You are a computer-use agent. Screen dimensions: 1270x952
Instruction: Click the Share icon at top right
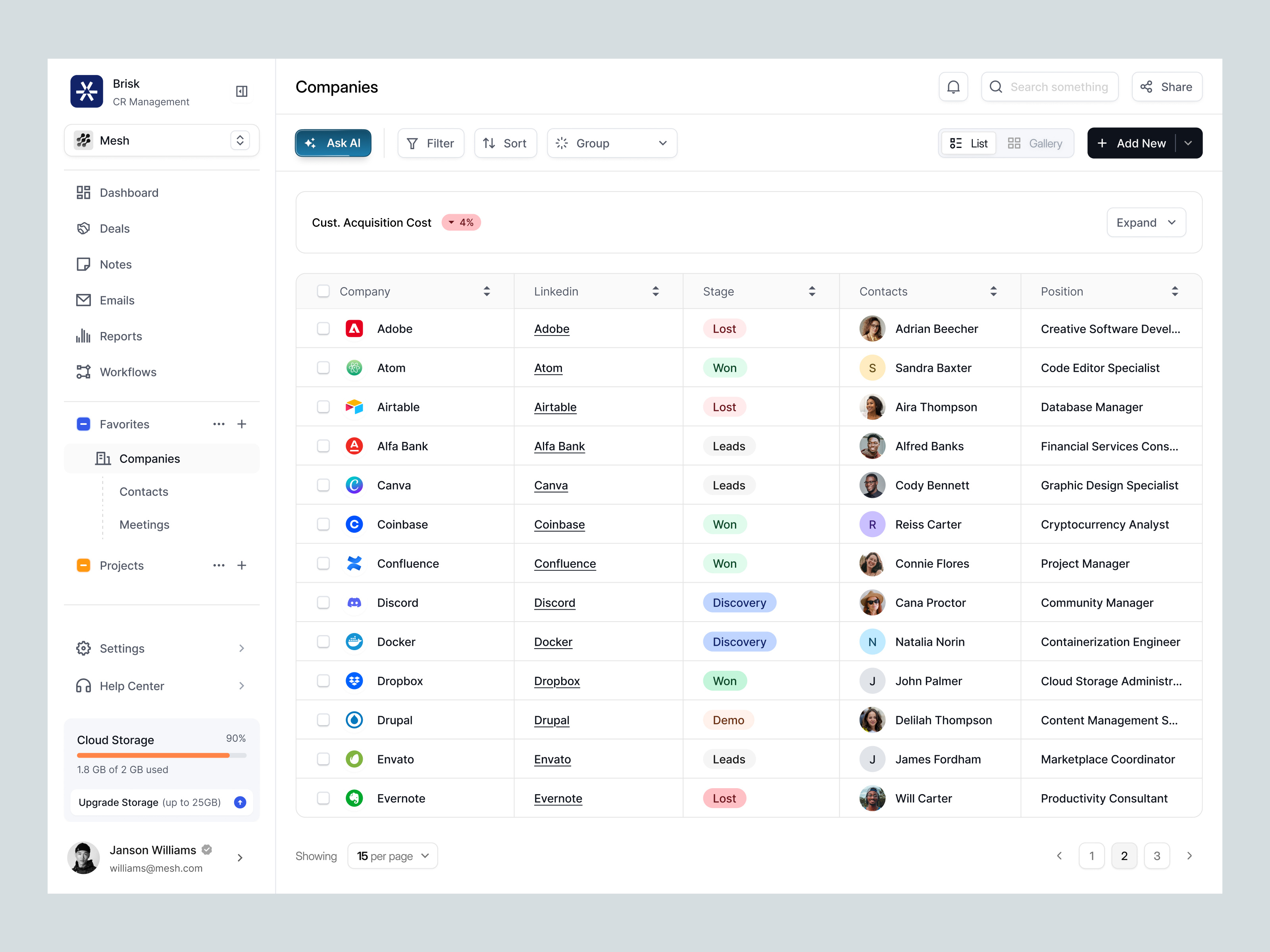coord(1147,86)
